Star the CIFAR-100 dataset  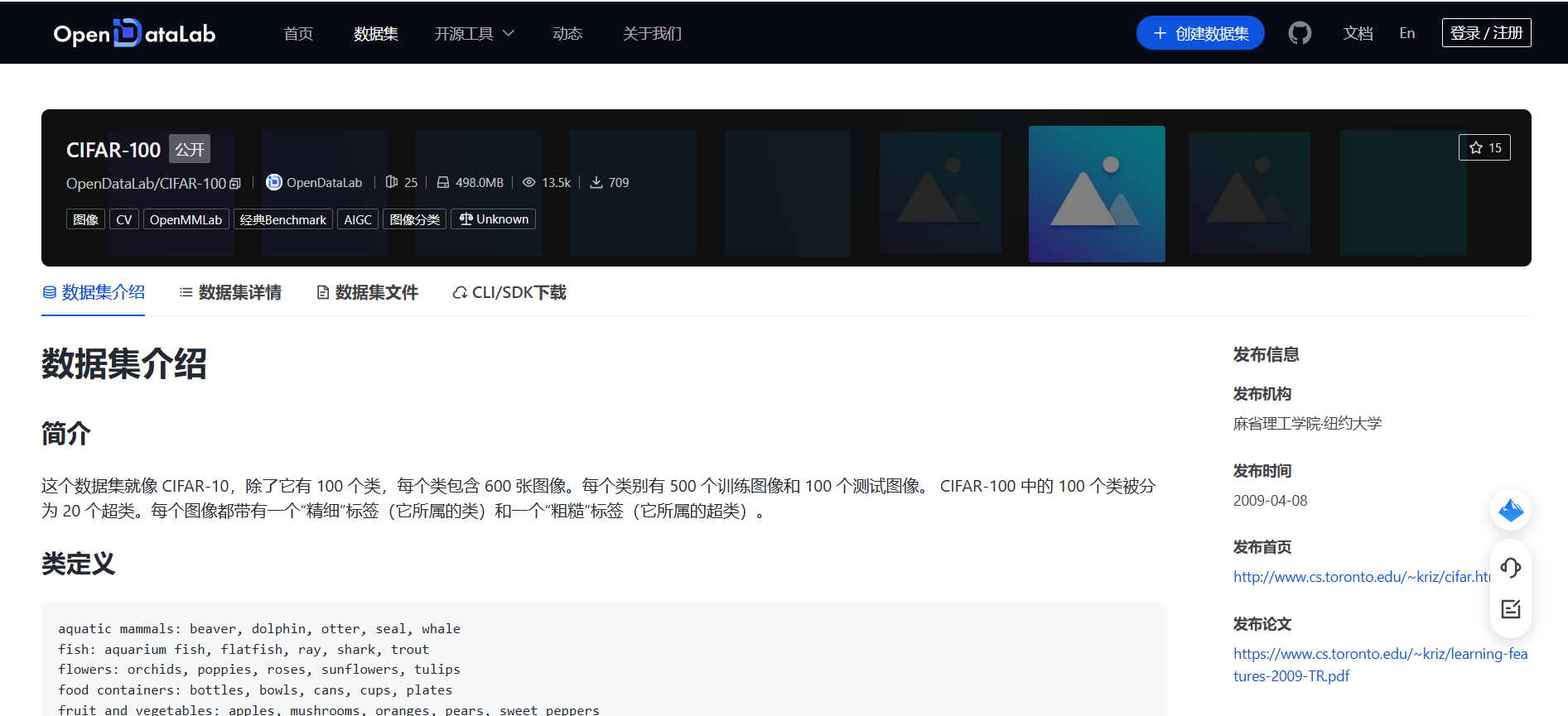tap(1484, 147)
